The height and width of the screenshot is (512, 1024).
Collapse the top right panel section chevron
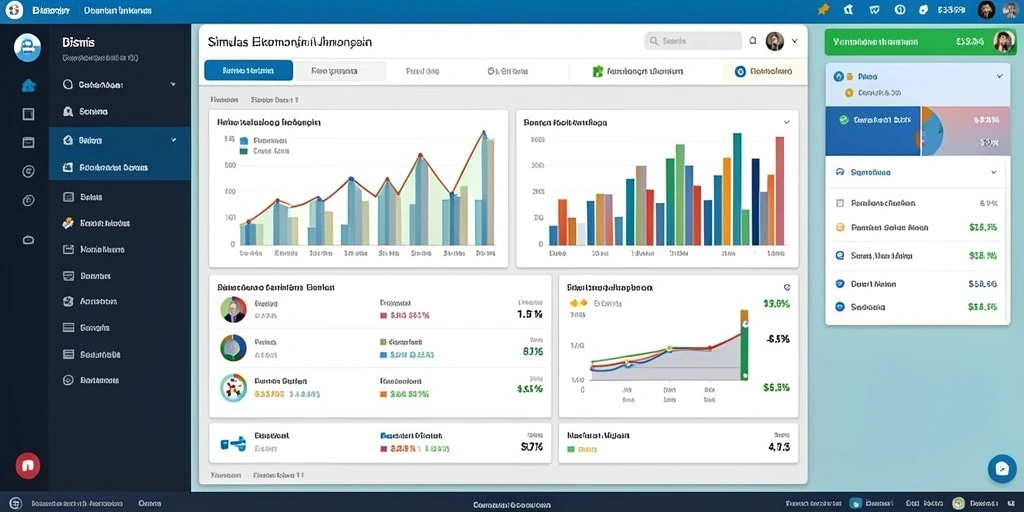click(x=999, y=76)
